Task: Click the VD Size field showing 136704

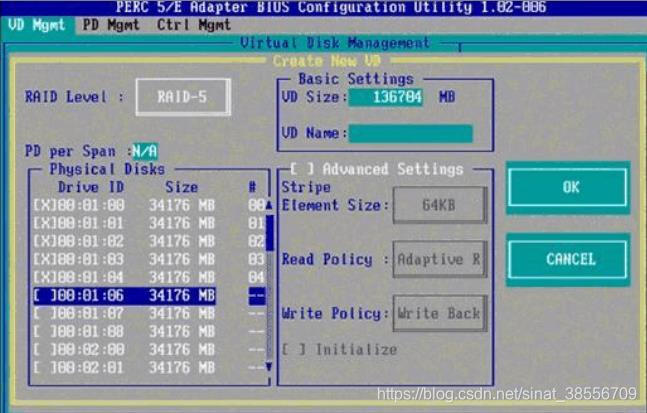Action: [x=386, y=97]
